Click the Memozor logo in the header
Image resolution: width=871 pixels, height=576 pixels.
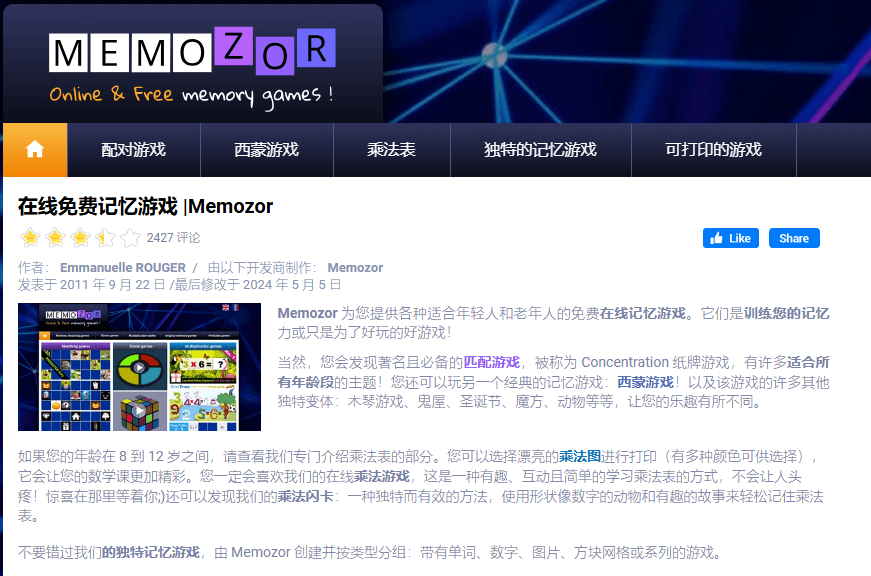click(x=192, y=65)
